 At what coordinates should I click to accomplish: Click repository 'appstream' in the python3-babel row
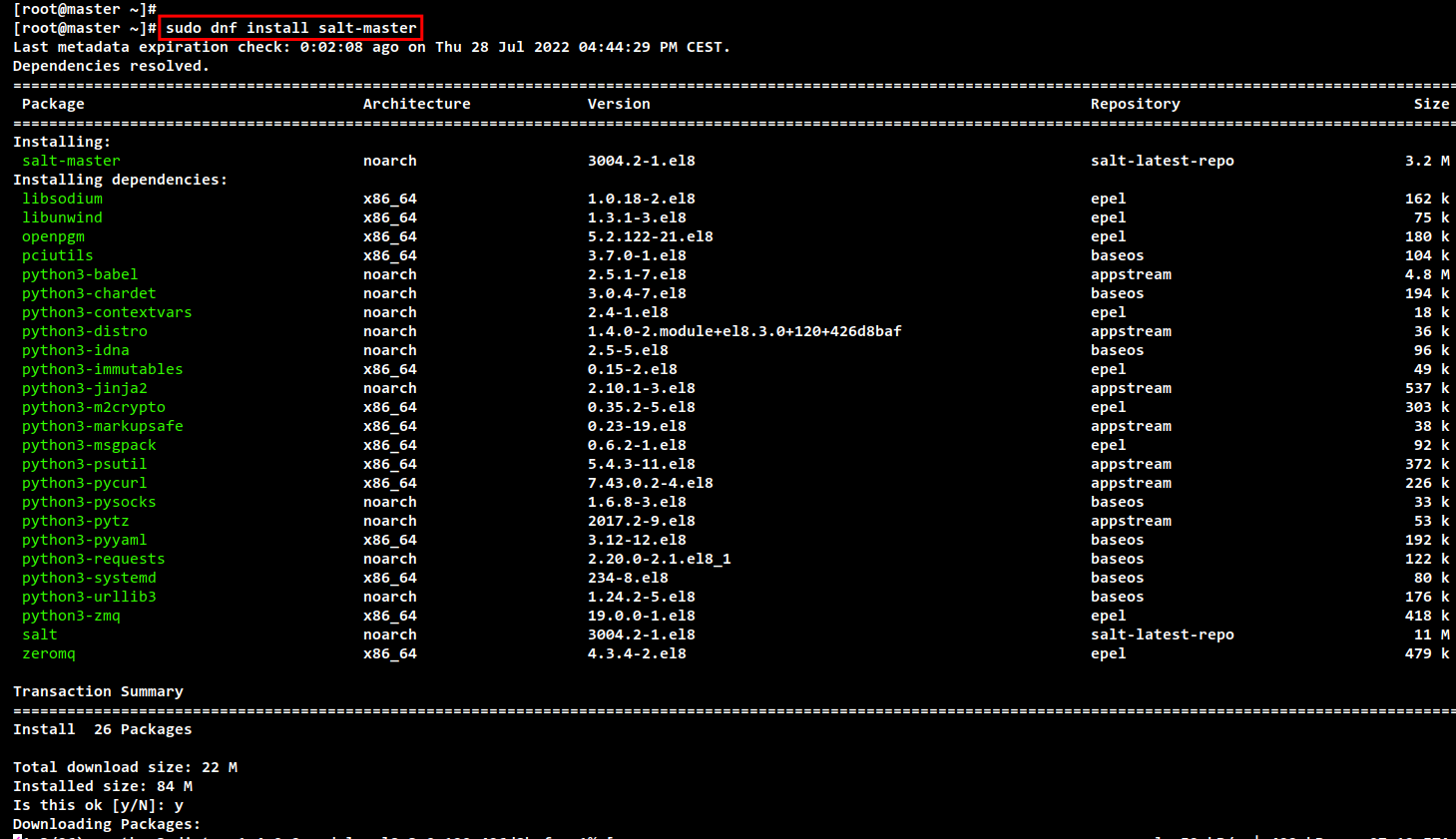[1131, 274]
